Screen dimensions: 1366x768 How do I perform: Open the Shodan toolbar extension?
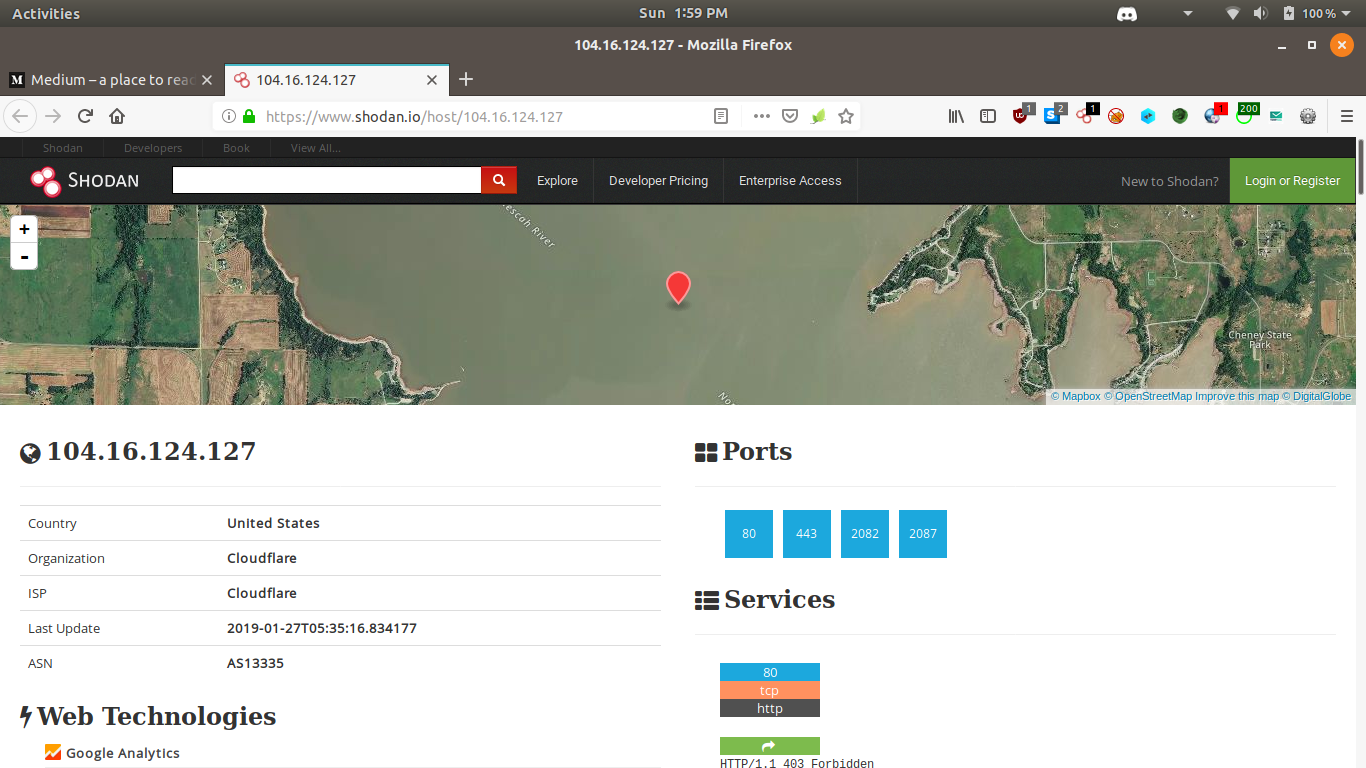point(1086,115)
